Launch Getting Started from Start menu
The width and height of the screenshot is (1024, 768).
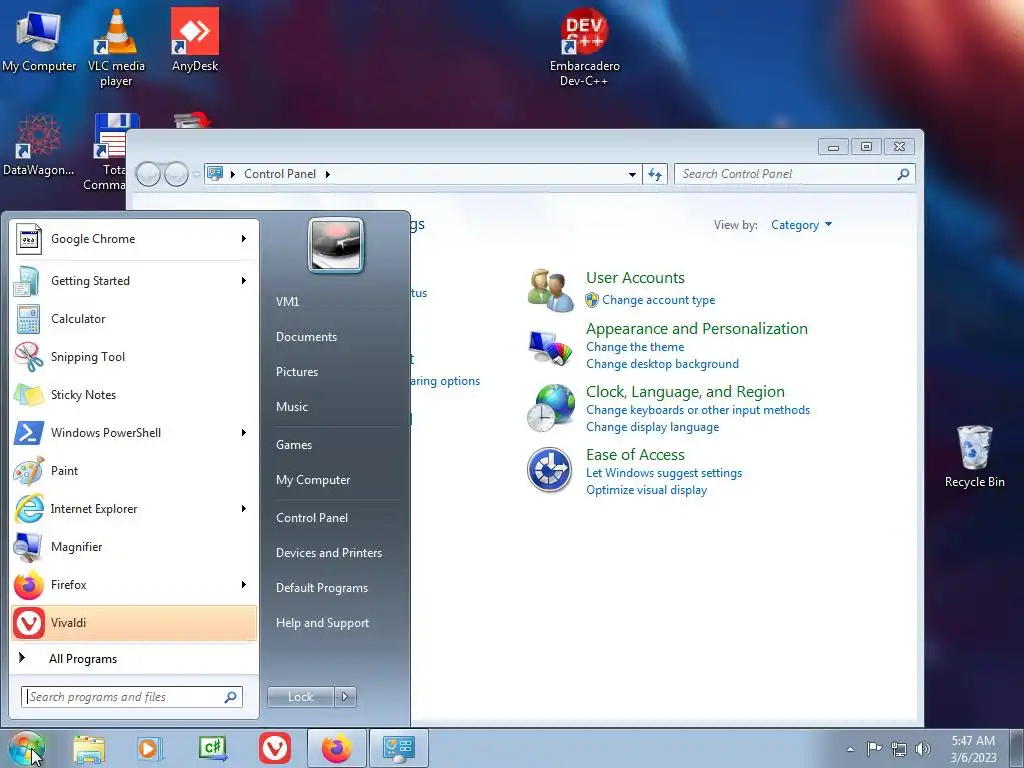coord(134,281)
